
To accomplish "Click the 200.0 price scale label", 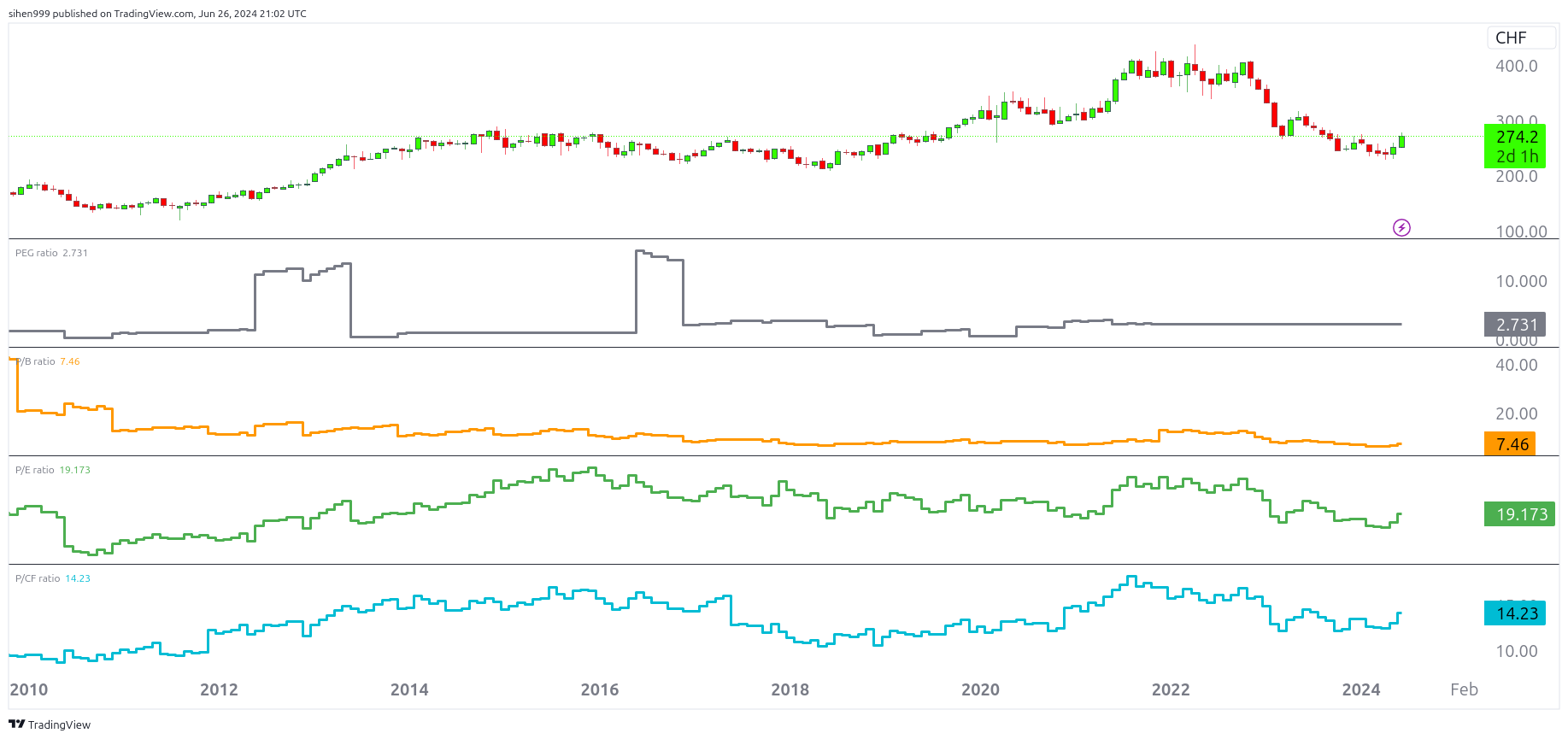I will [x=1517, y=176].
